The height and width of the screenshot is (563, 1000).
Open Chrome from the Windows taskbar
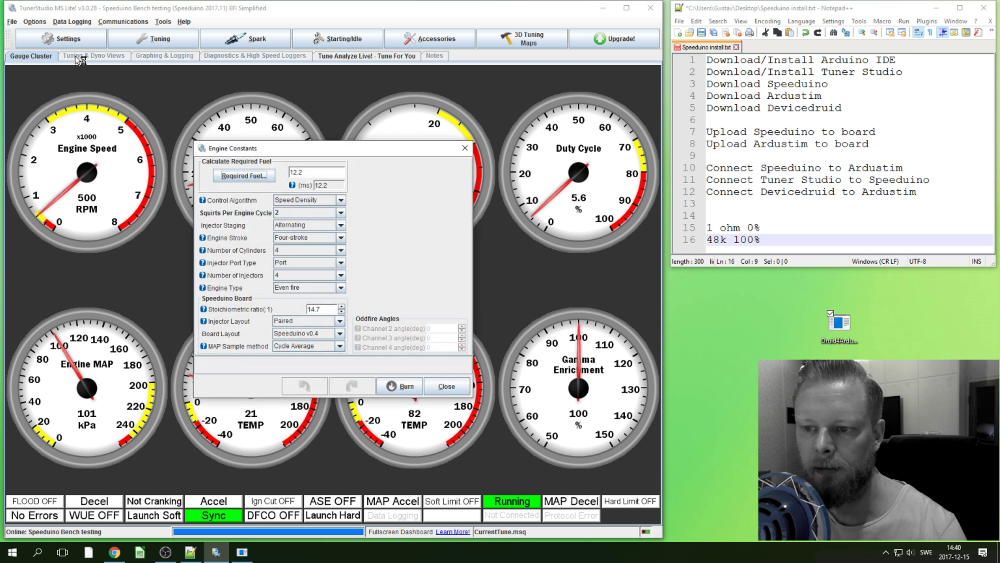point(114,552)
